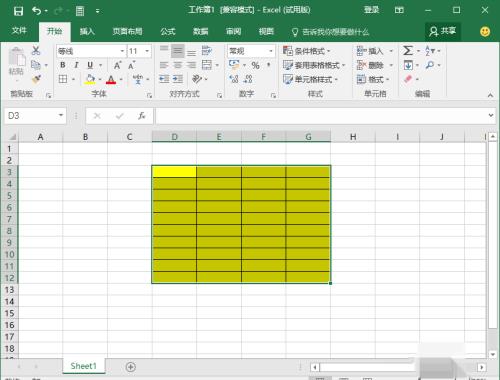Open the font size dropdown
This screenshot has width=500, height=380.
[147, 51]
